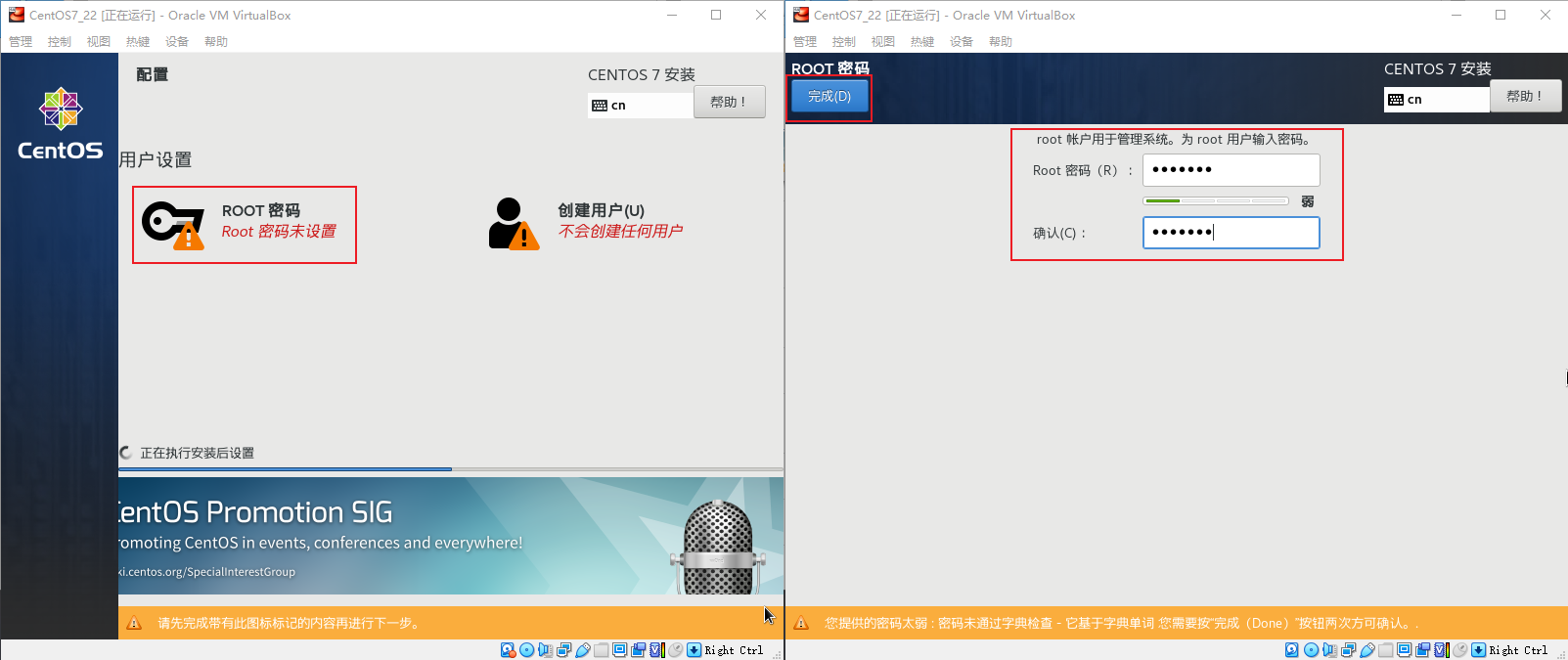Click USB device icon in left window status bar
This screenshot has height=660, width=1568.
click(583, 650)
